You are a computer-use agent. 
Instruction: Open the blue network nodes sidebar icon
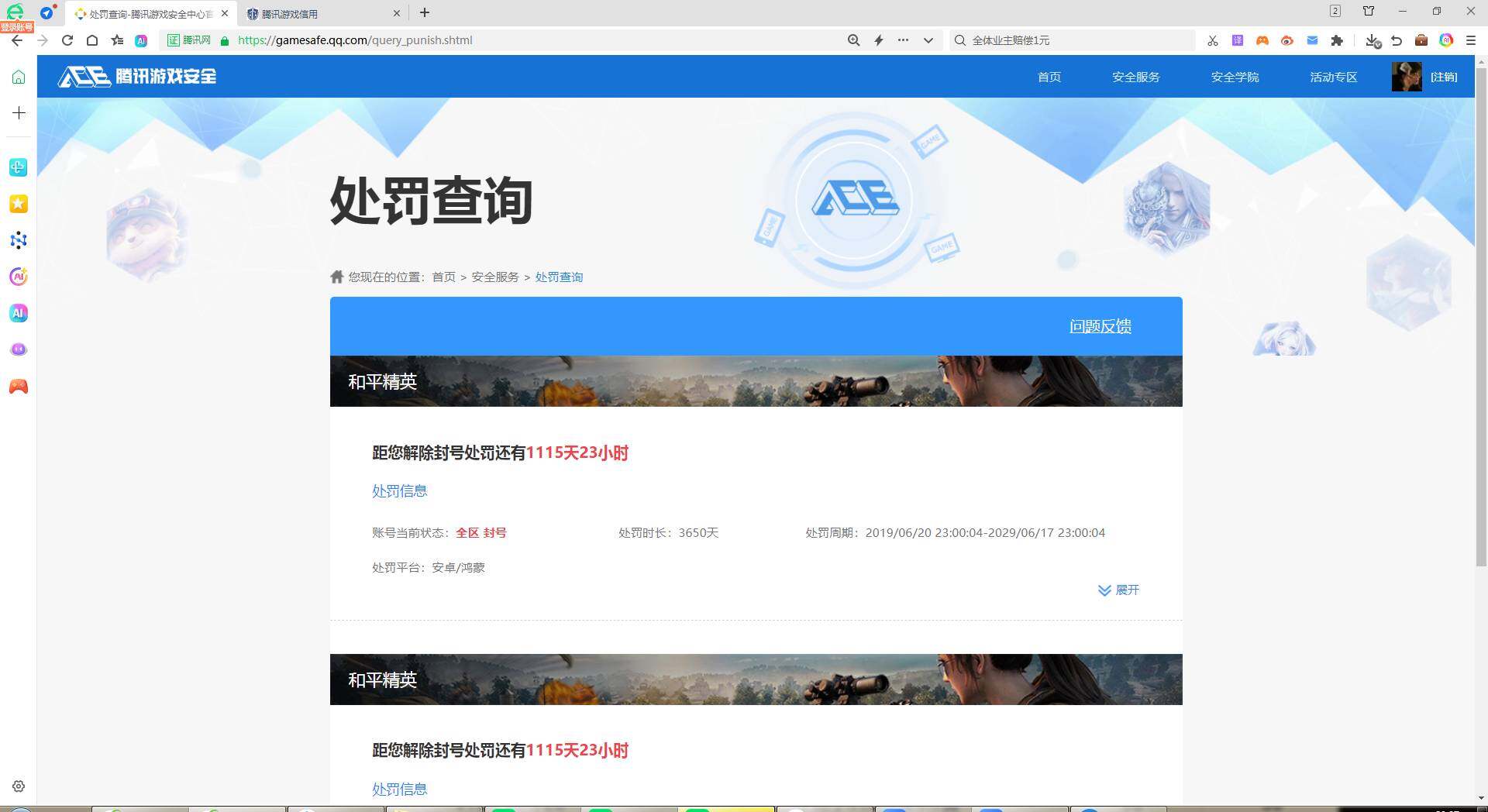point(19,240)
